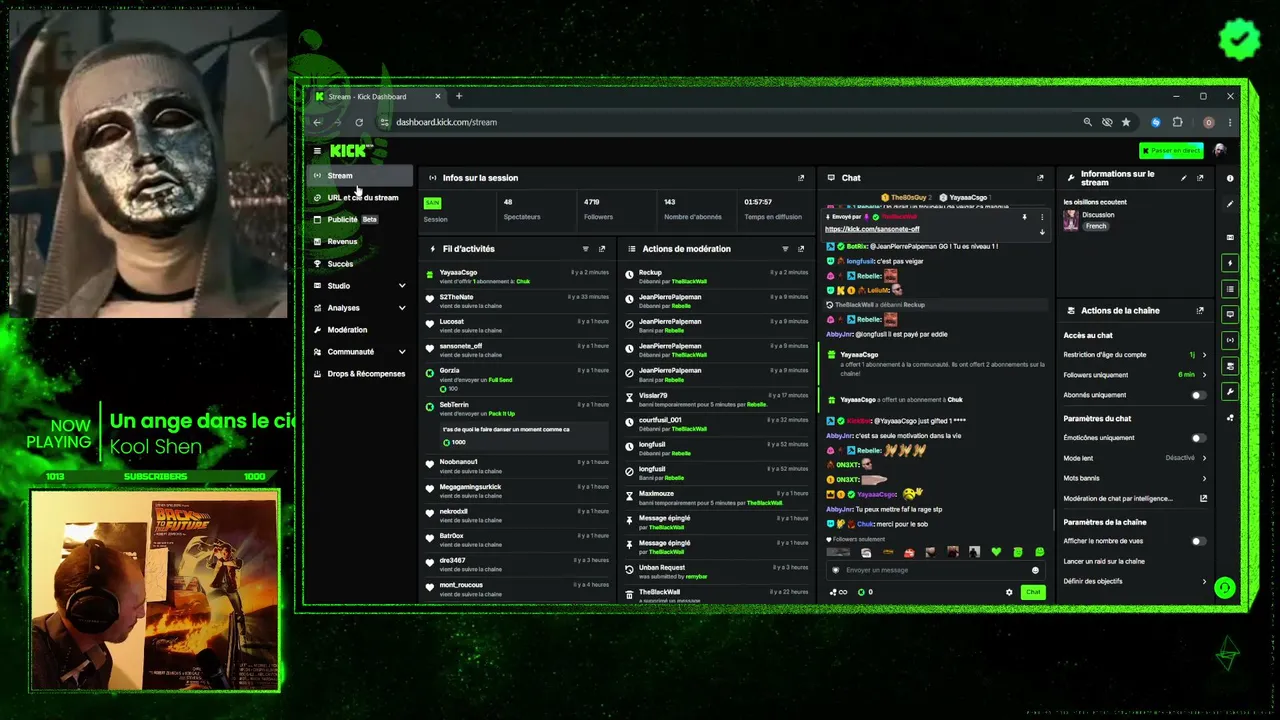
Task: Open Fil d'activités filter dropdown
Action: tap(586, 249)
